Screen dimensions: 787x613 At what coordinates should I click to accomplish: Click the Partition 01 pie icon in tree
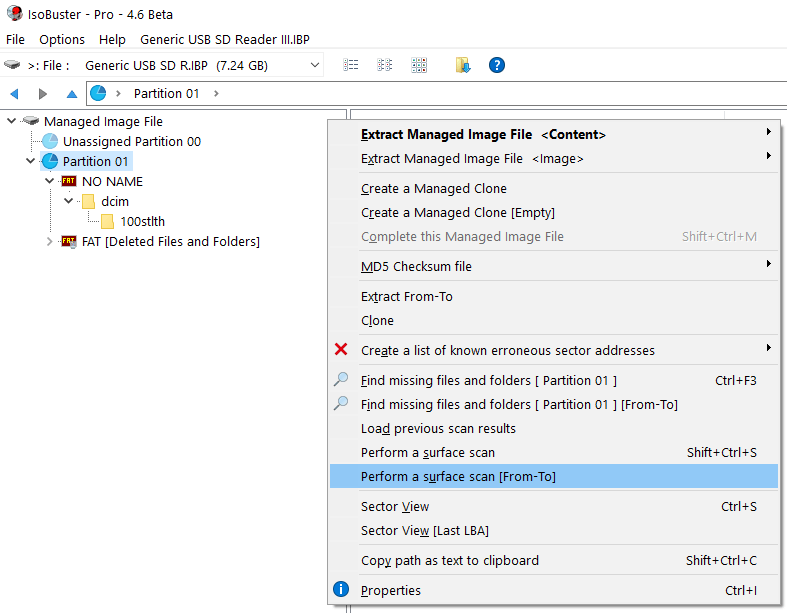coord(50,161)
